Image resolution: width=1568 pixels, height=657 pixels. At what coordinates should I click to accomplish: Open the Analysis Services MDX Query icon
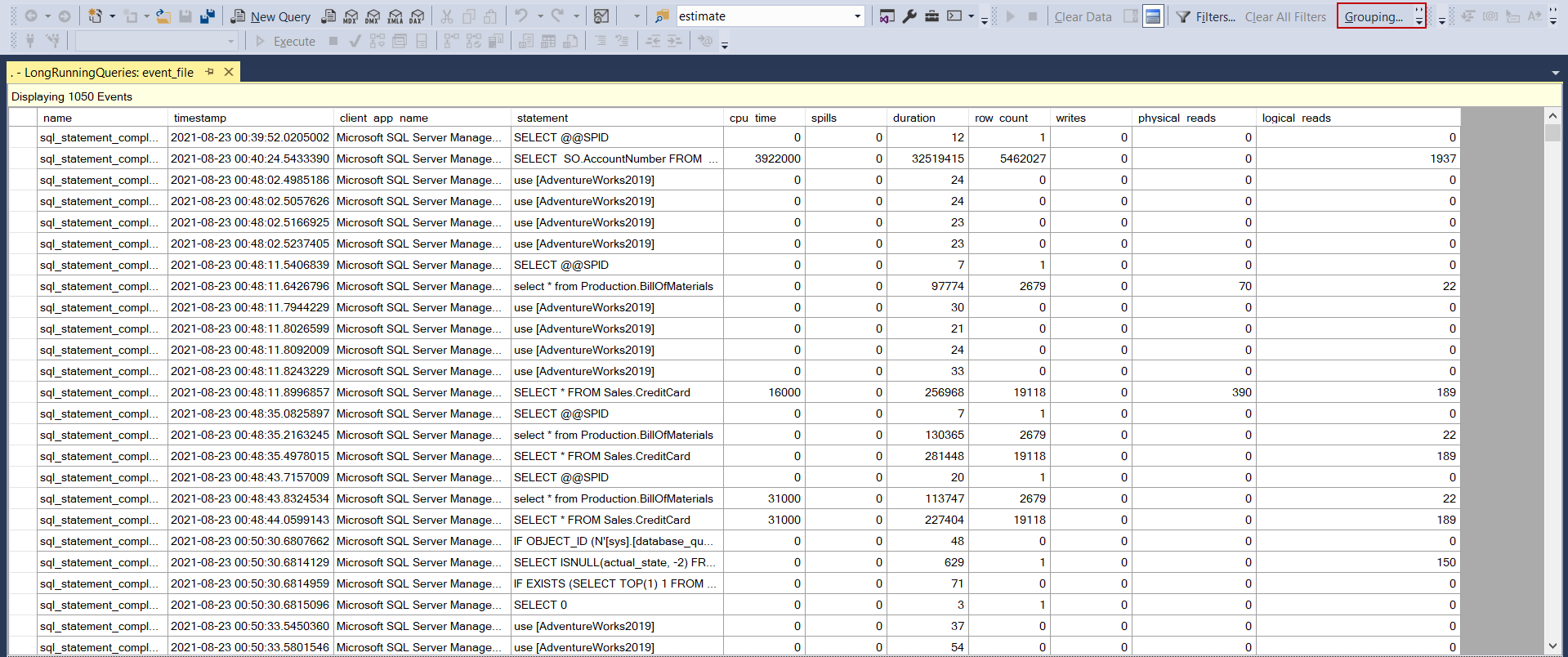pos(351,16)
